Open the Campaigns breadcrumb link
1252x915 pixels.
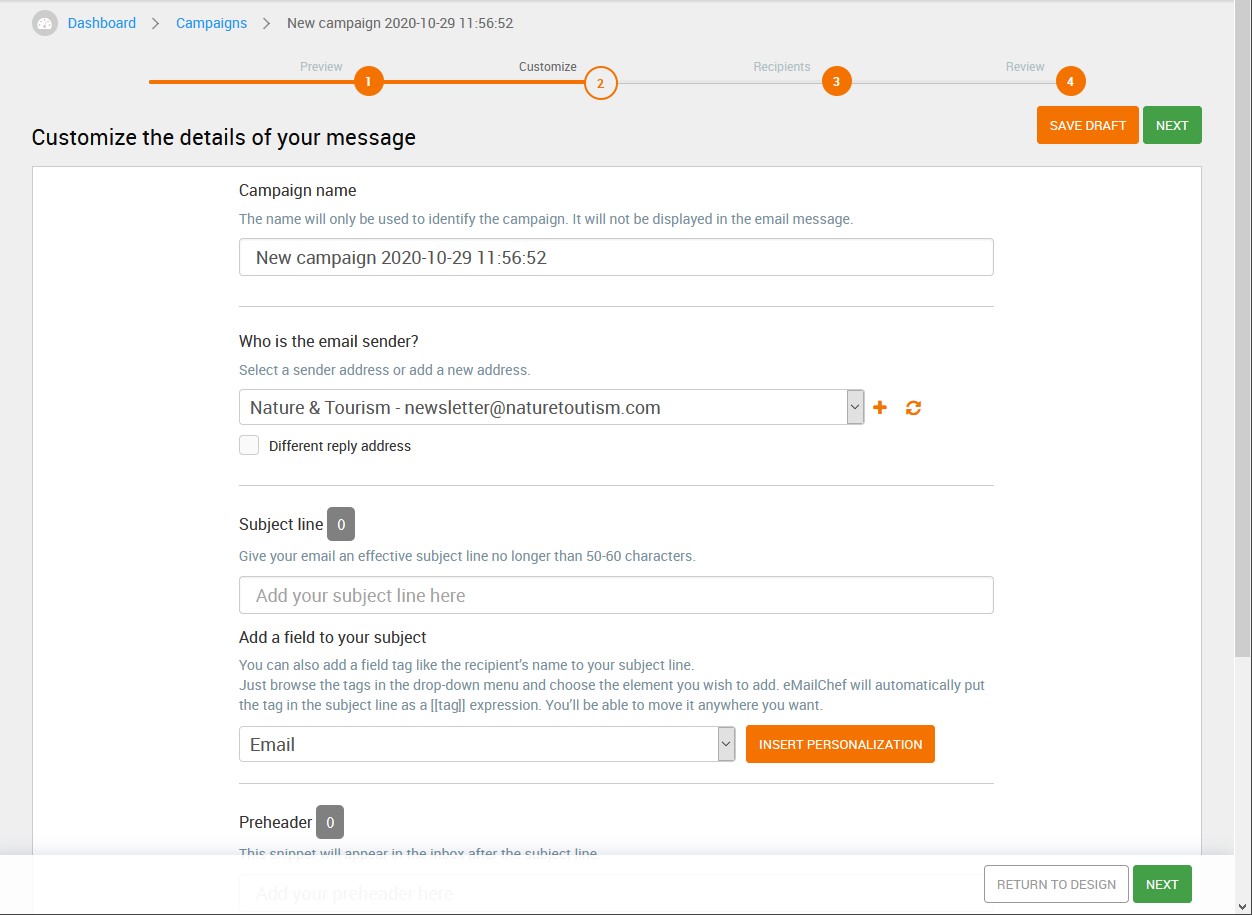211,23
